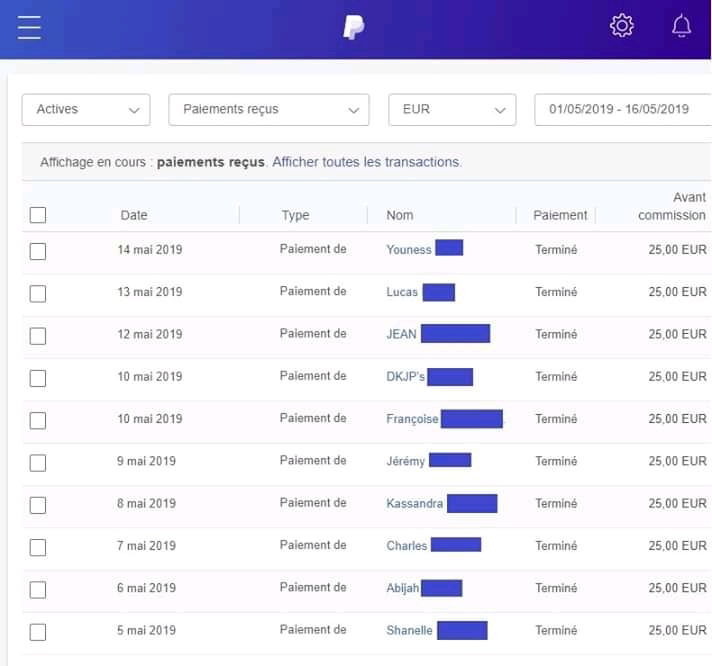
Task: Select the 12 mai 2019 transaction checkbox
Action: coord(38,335)
